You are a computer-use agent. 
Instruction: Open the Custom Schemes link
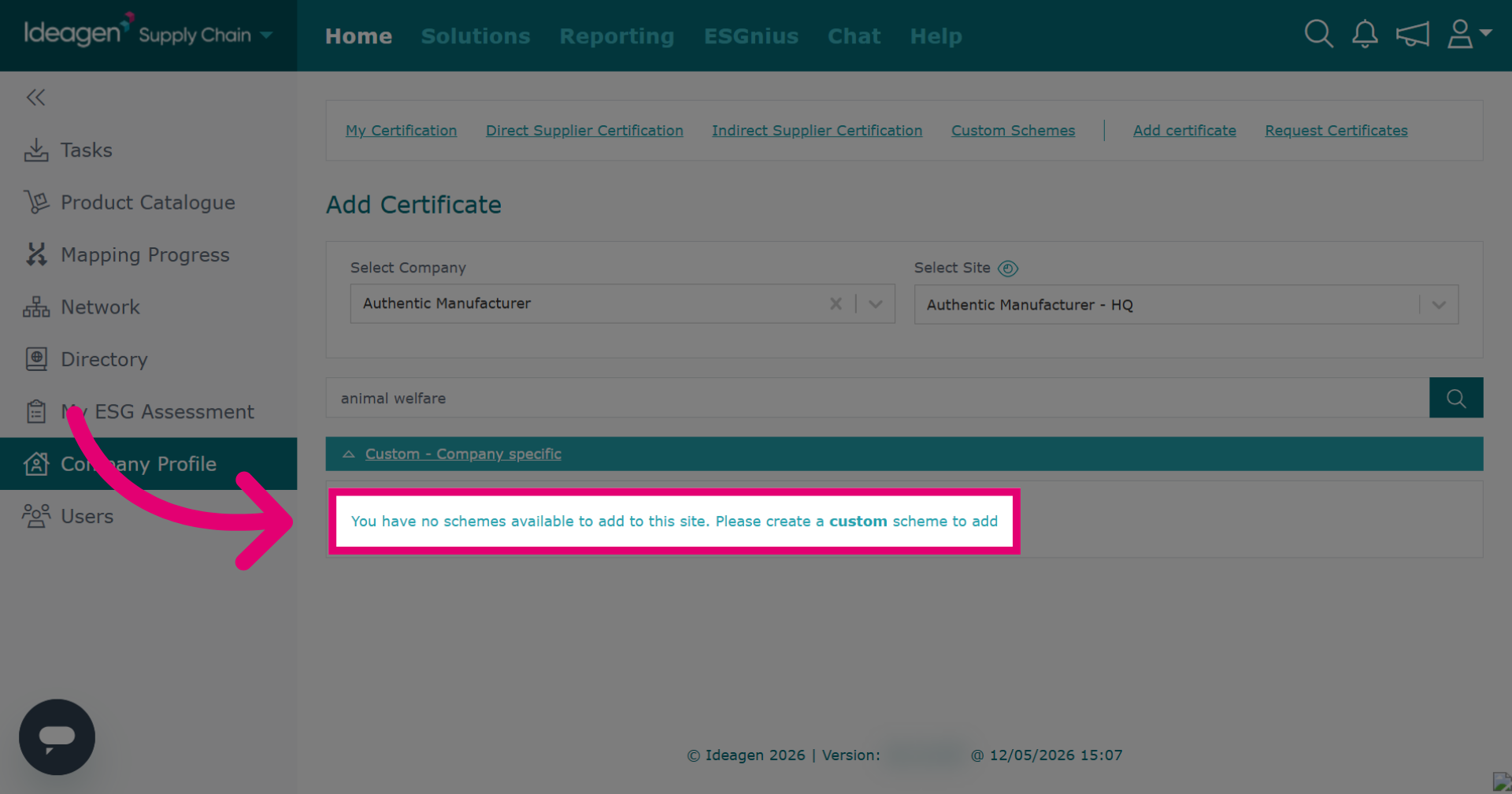tap(1013, 131)
